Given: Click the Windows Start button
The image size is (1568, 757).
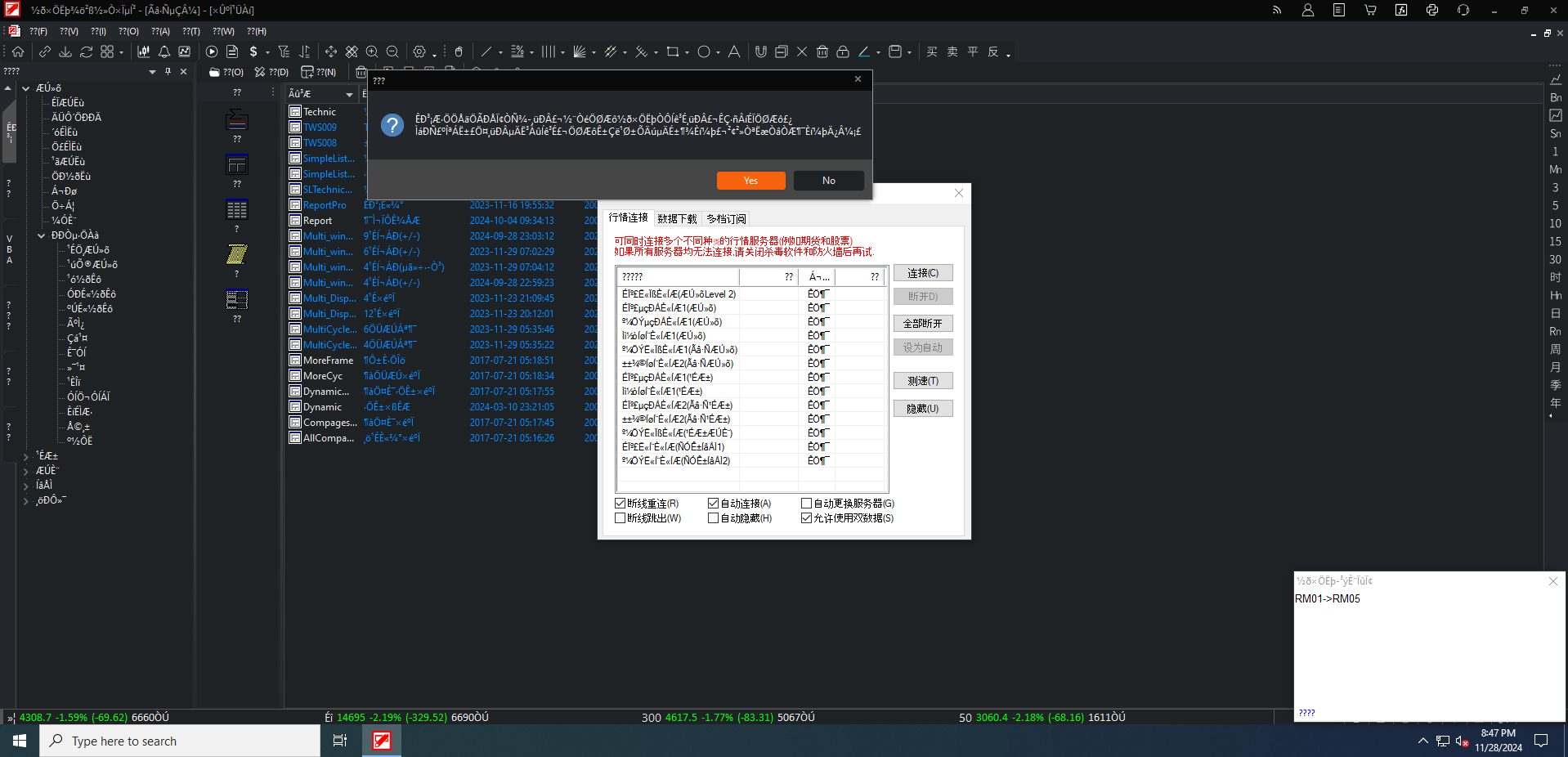Looking at the screenshot, I should (20, 741).
